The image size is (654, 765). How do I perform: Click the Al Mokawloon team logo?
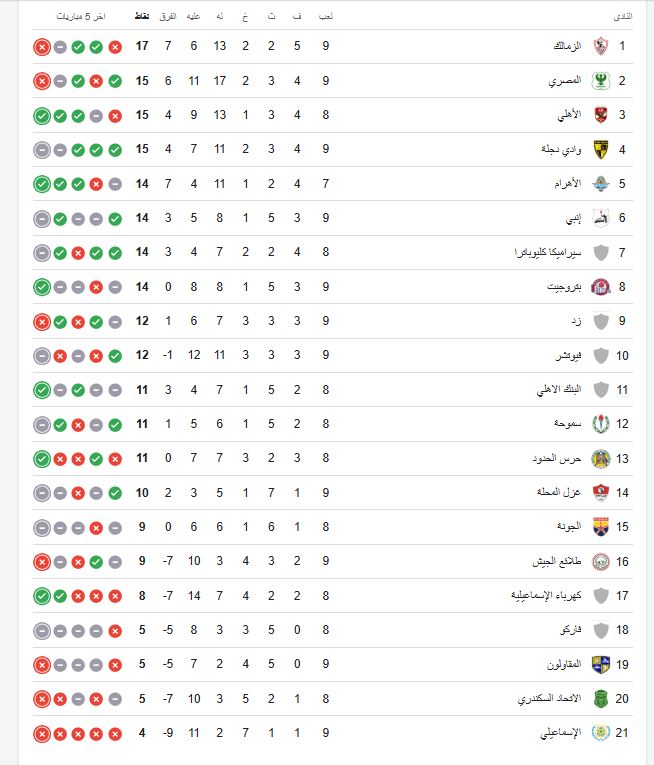[601, 665]
